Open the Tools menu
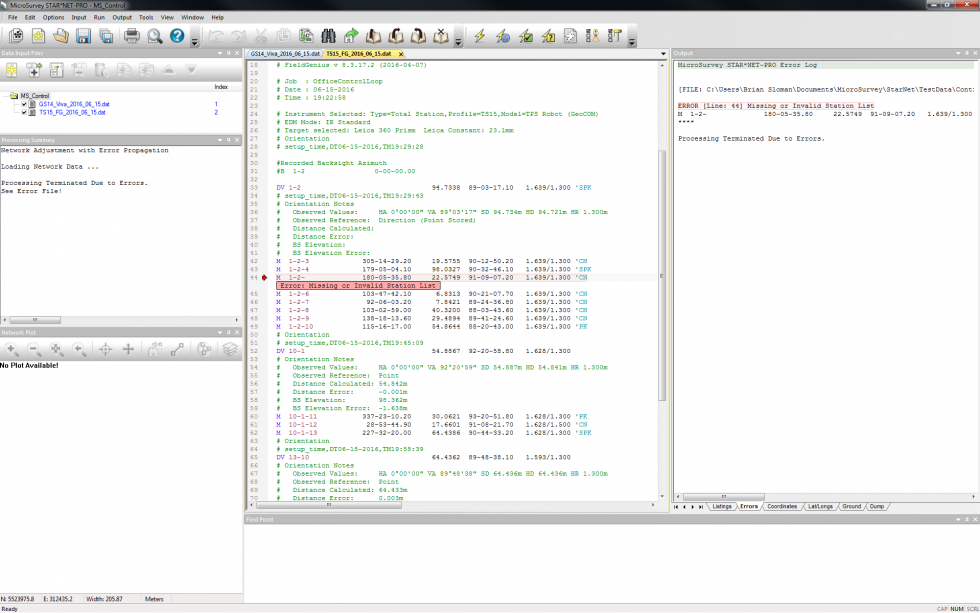This screenshot has height=613, width=980. tap(146, 17)
